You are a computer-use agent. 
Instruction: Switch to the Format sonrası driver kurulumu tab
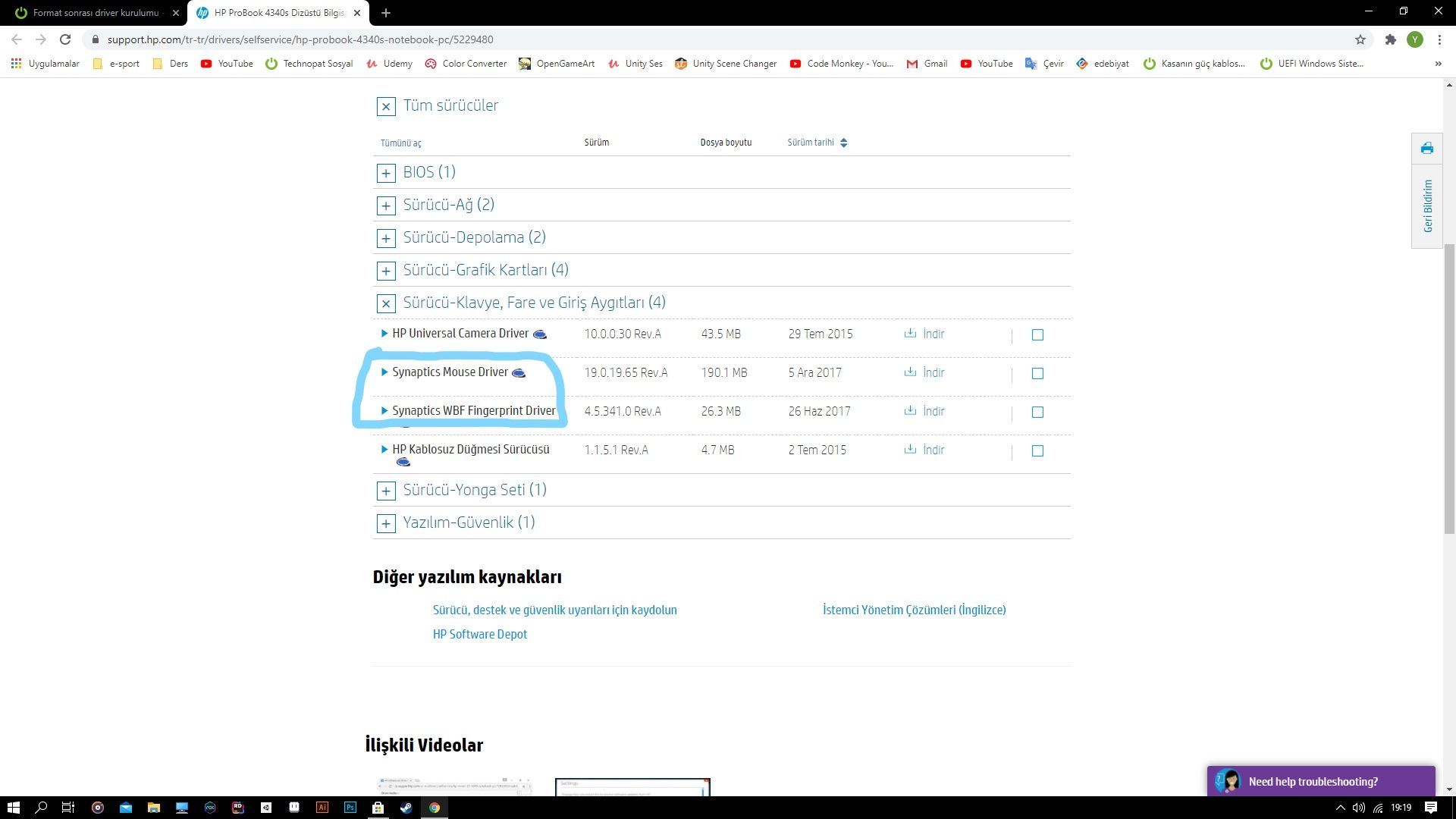pos(95,13)
